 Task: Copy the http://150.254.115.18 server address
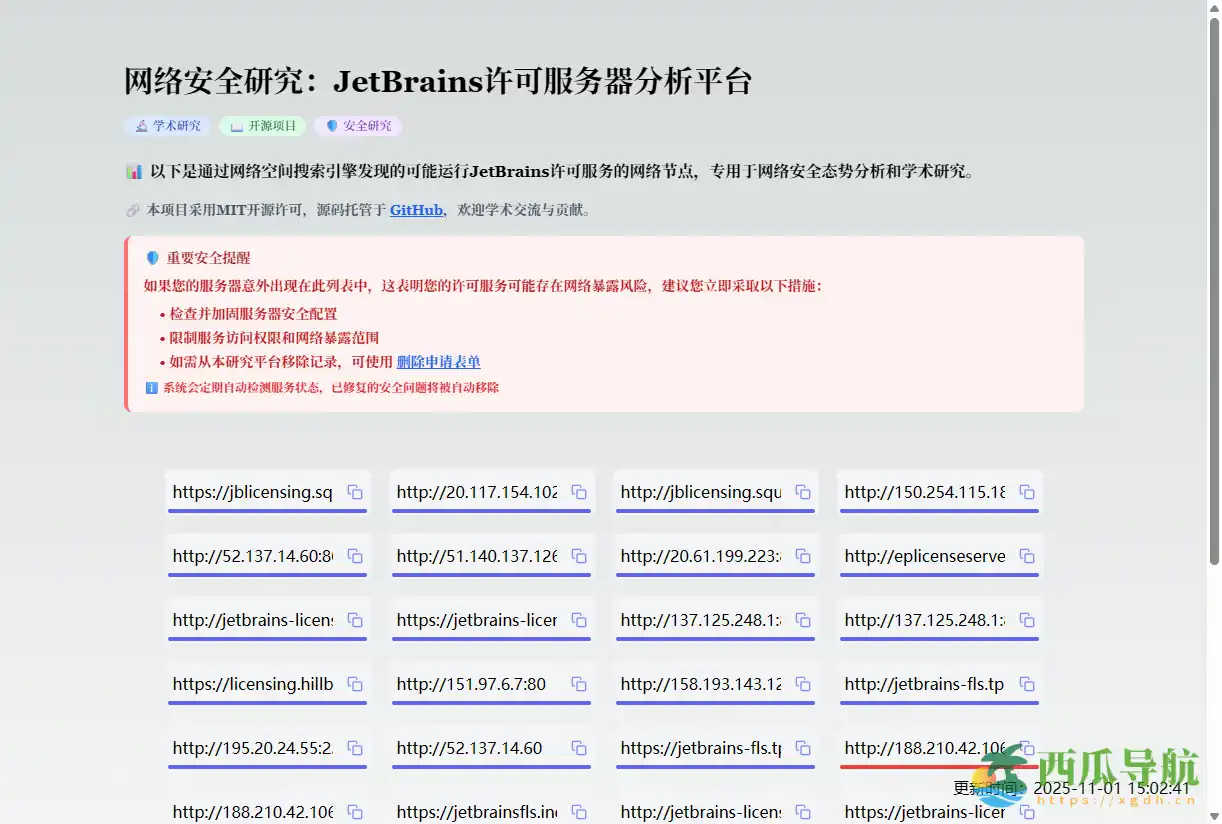point(1026,492)
